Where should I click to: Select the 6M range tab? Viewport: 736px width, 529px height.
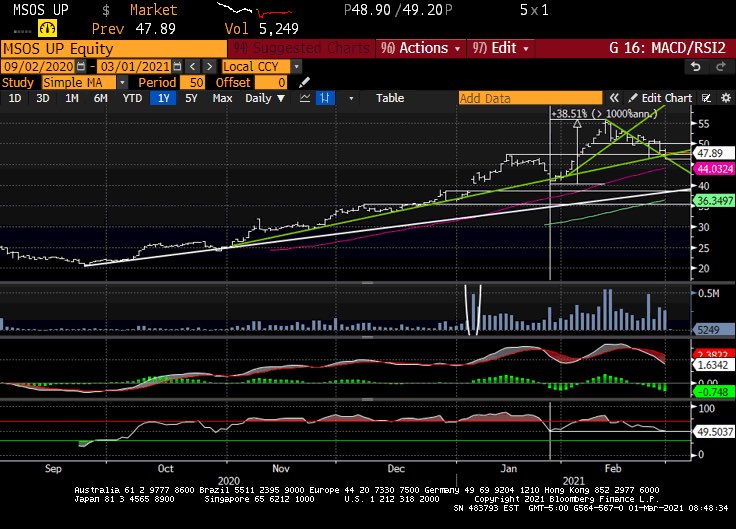pyautogui.click(x=100, y=98)
